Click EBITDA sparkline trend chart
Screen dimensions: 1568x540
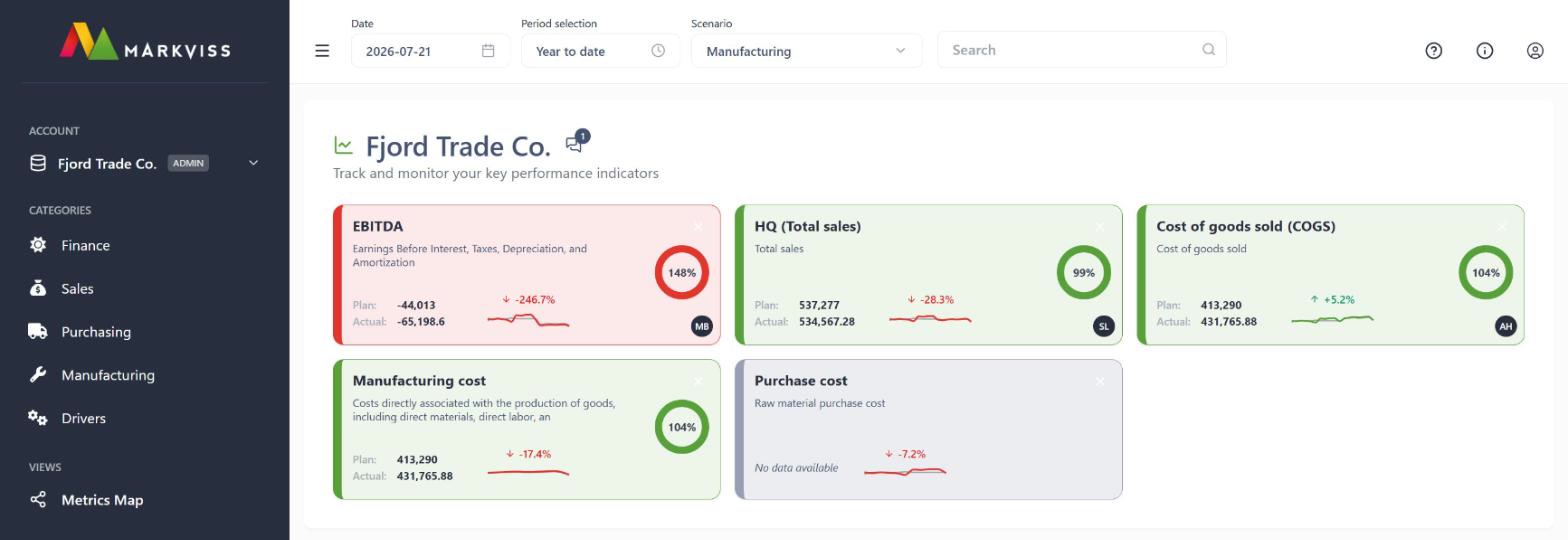coord(528,320)
